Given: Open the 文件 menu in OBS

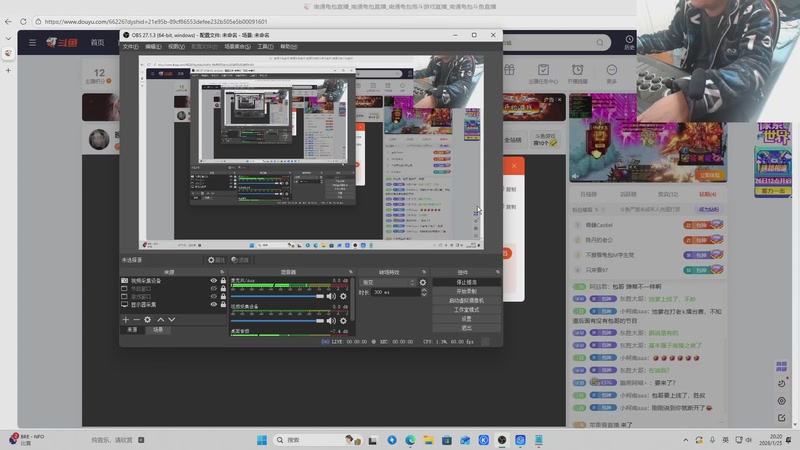Looking at the screenshot, I should [x=131, y=46].
